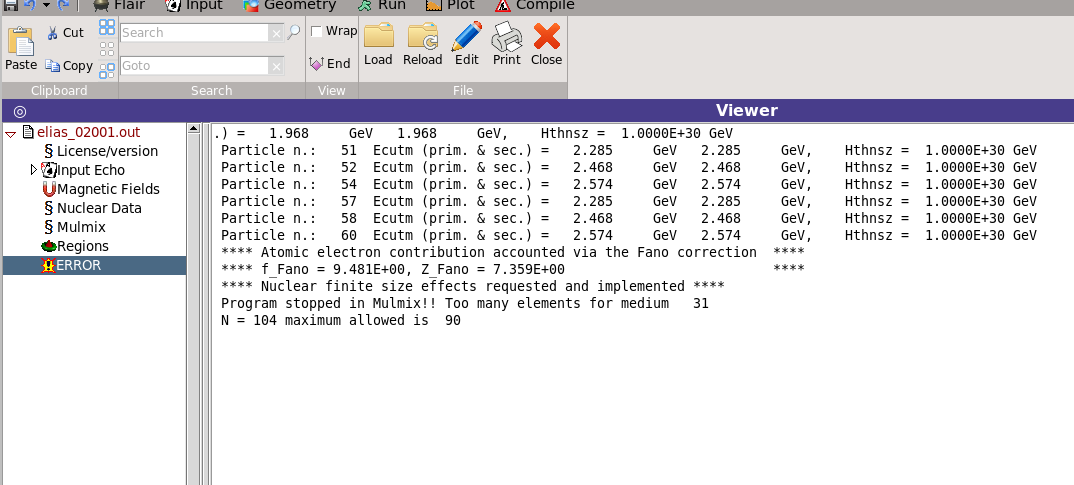The width and height of the screenshot is (1074, 485).
Task: Select the Regions section in tree
Action: 82,246
